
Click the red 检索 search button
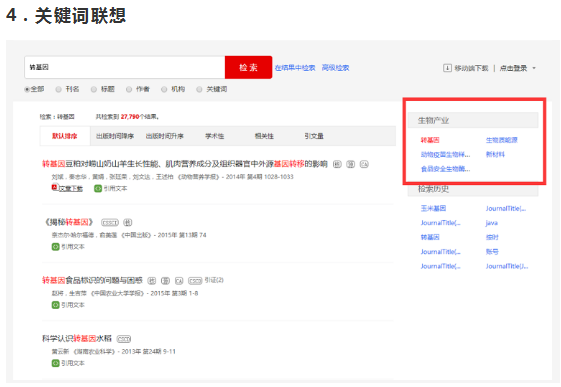[x=248, y=67]
